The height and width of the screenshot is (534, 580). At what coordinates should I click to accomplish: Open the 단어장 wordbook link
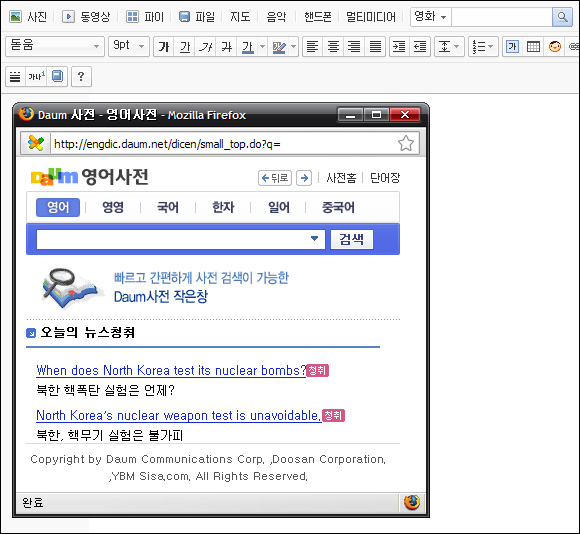[x=385, y=178]
